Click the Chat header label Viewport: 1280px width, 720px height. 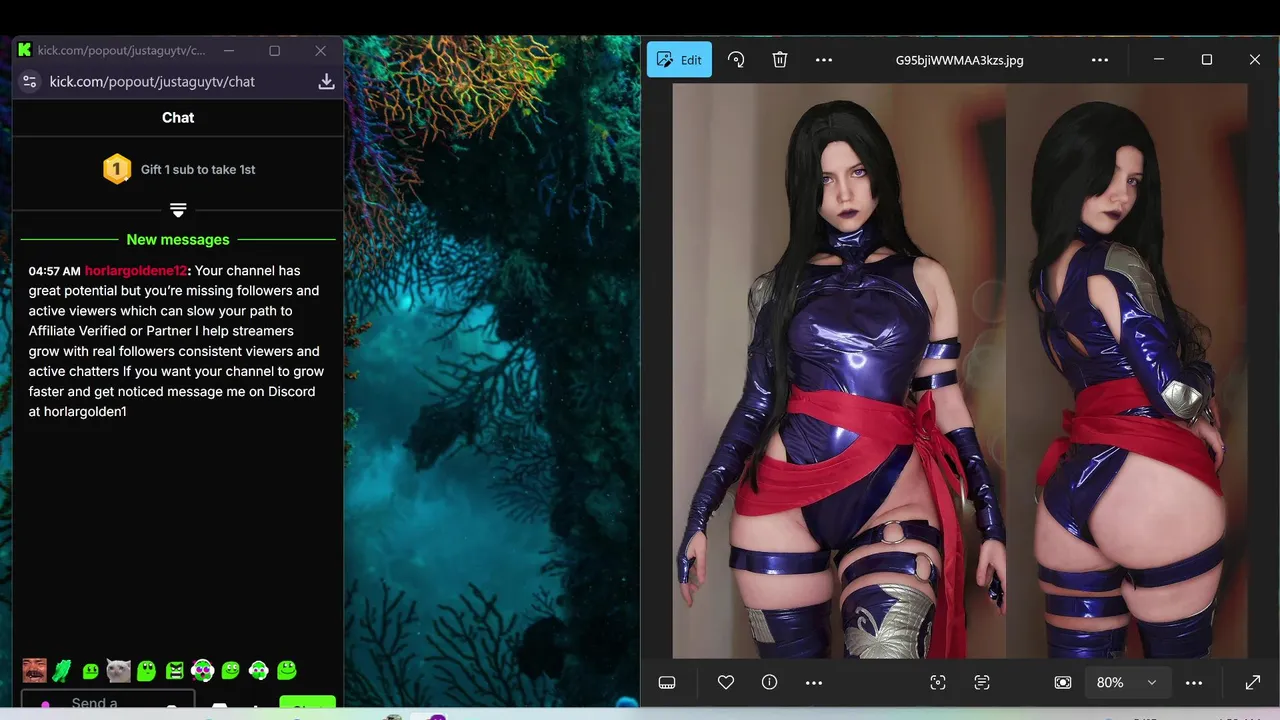click(178, 117)
